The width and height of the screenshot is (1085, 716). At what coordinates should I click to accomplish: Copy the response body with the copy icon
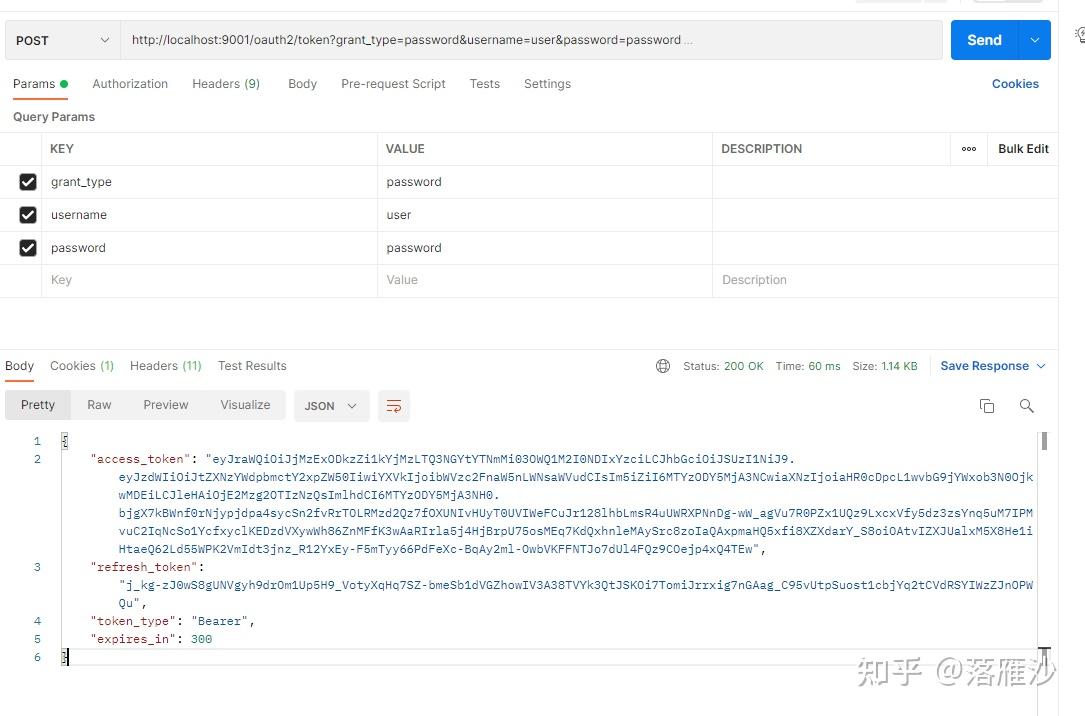(987, 405)
